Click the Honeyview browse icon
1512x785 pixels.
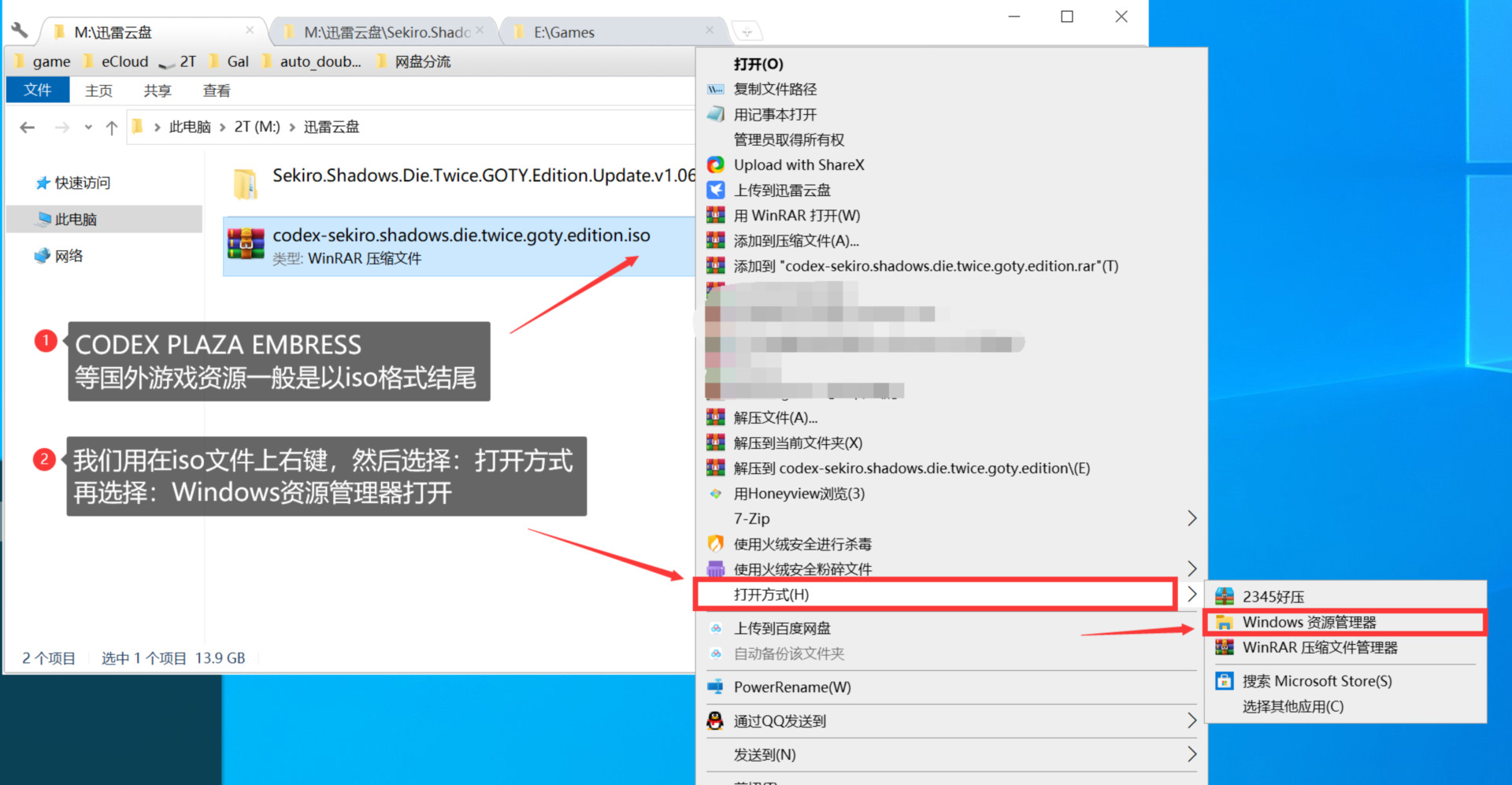(715, 494)
